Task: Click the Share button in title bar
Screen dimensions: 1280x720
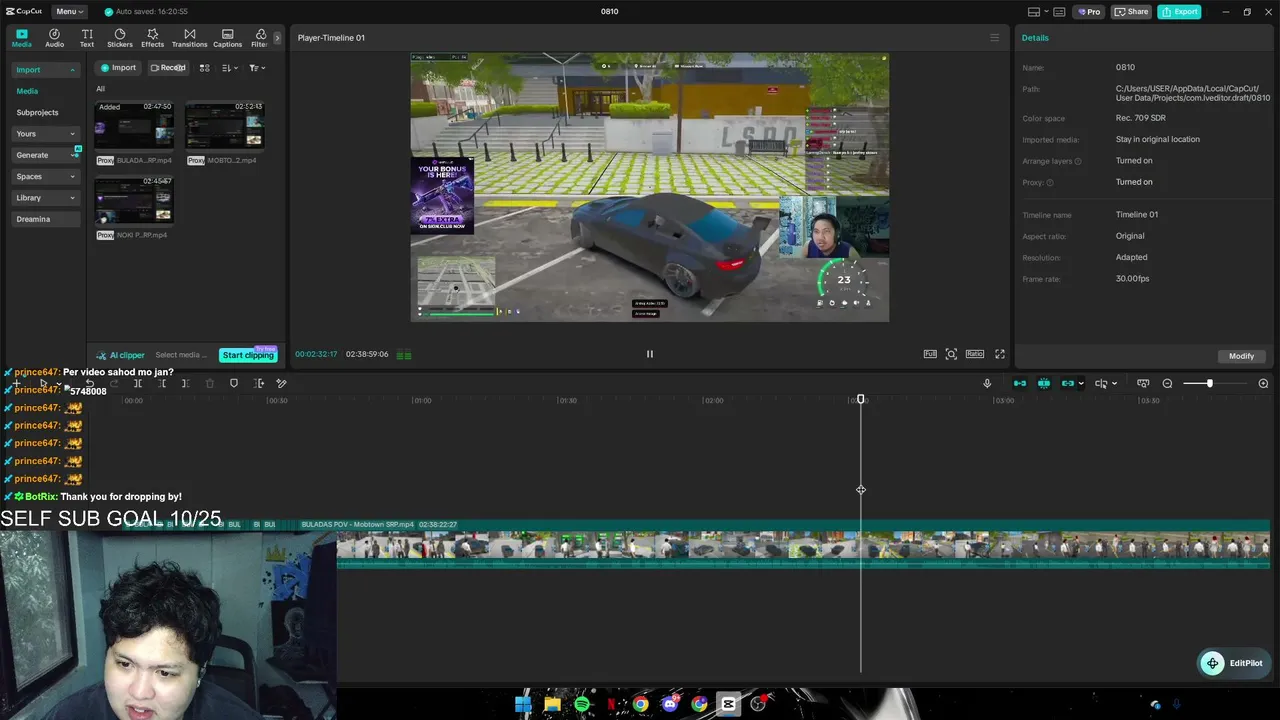Action: [1131, 12]
